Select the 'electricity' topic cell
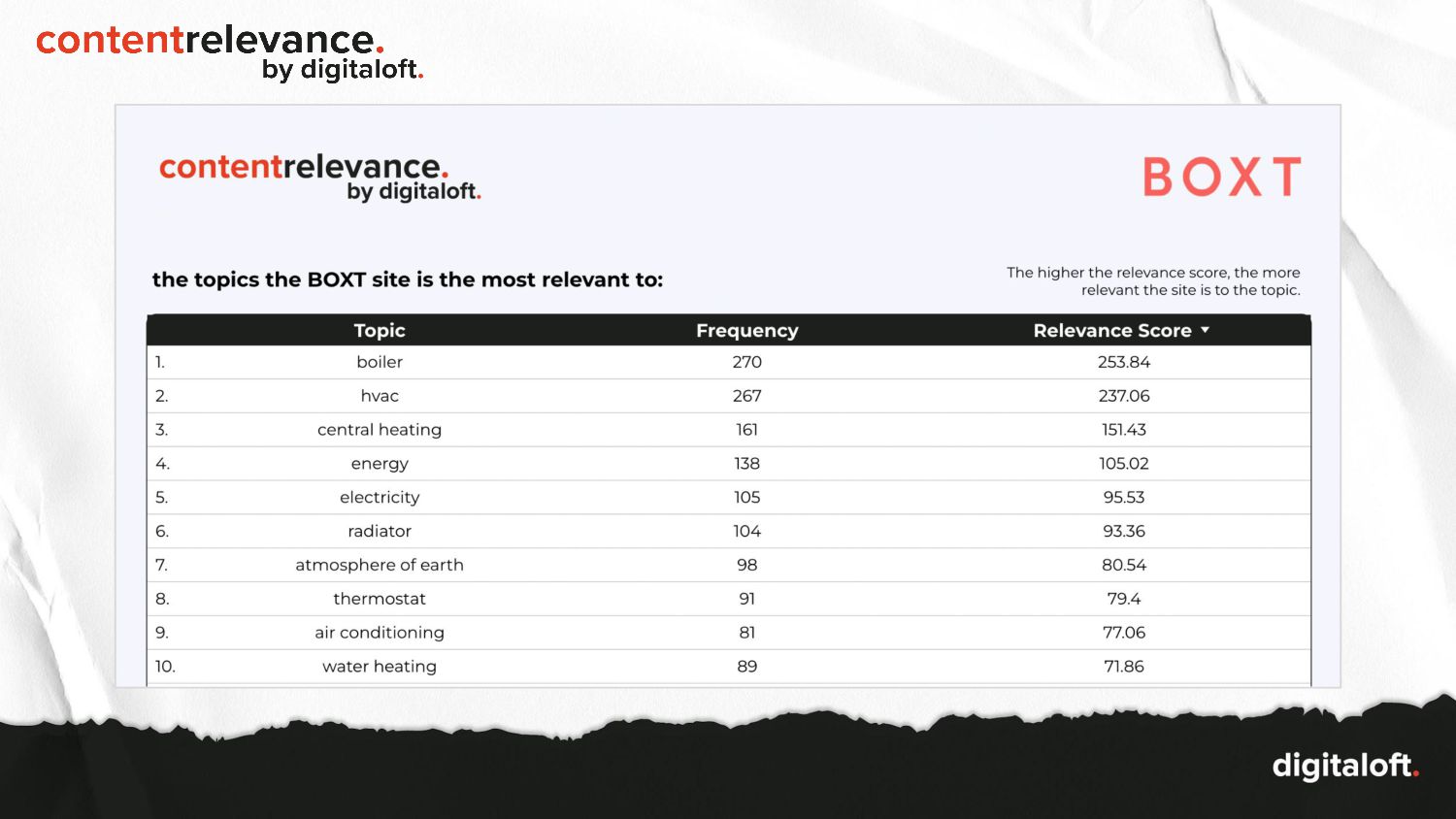 (x=380, y=497)
